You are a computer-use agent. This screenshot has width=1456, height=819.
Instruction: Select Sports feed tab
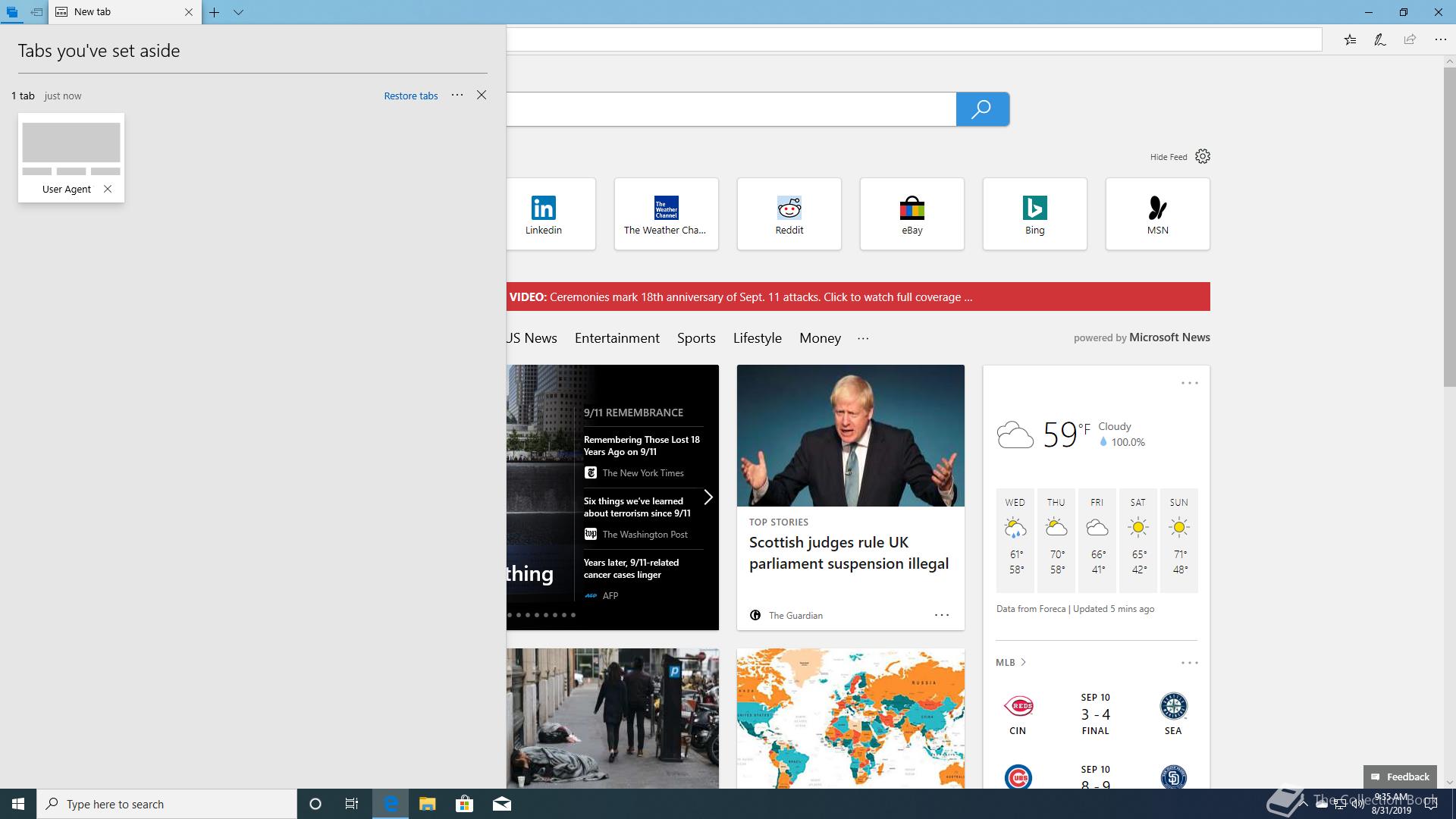coord(696,338)
